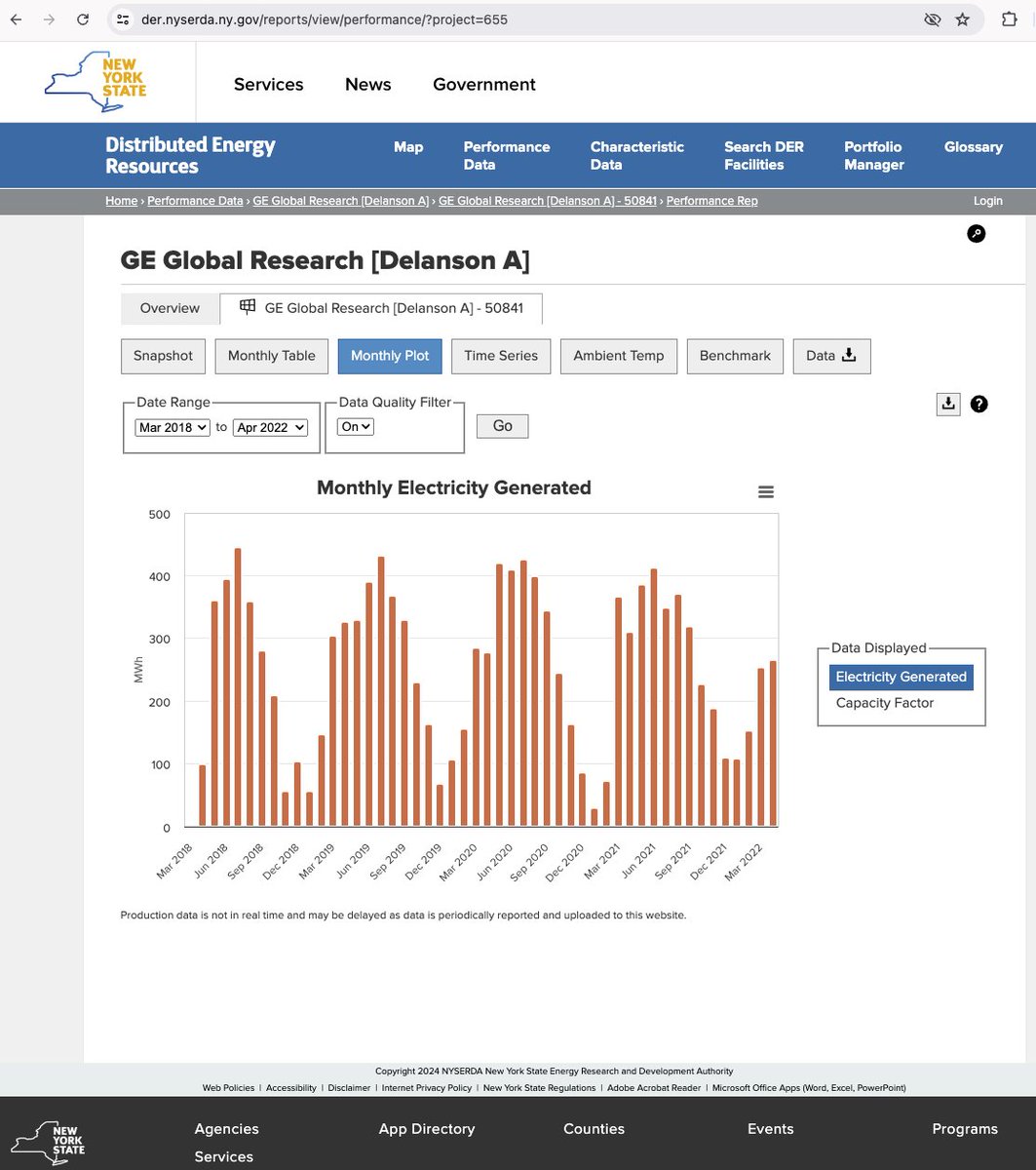Click the browser forward arrow
1036x1170 pixels.
(x=50, y=19)
